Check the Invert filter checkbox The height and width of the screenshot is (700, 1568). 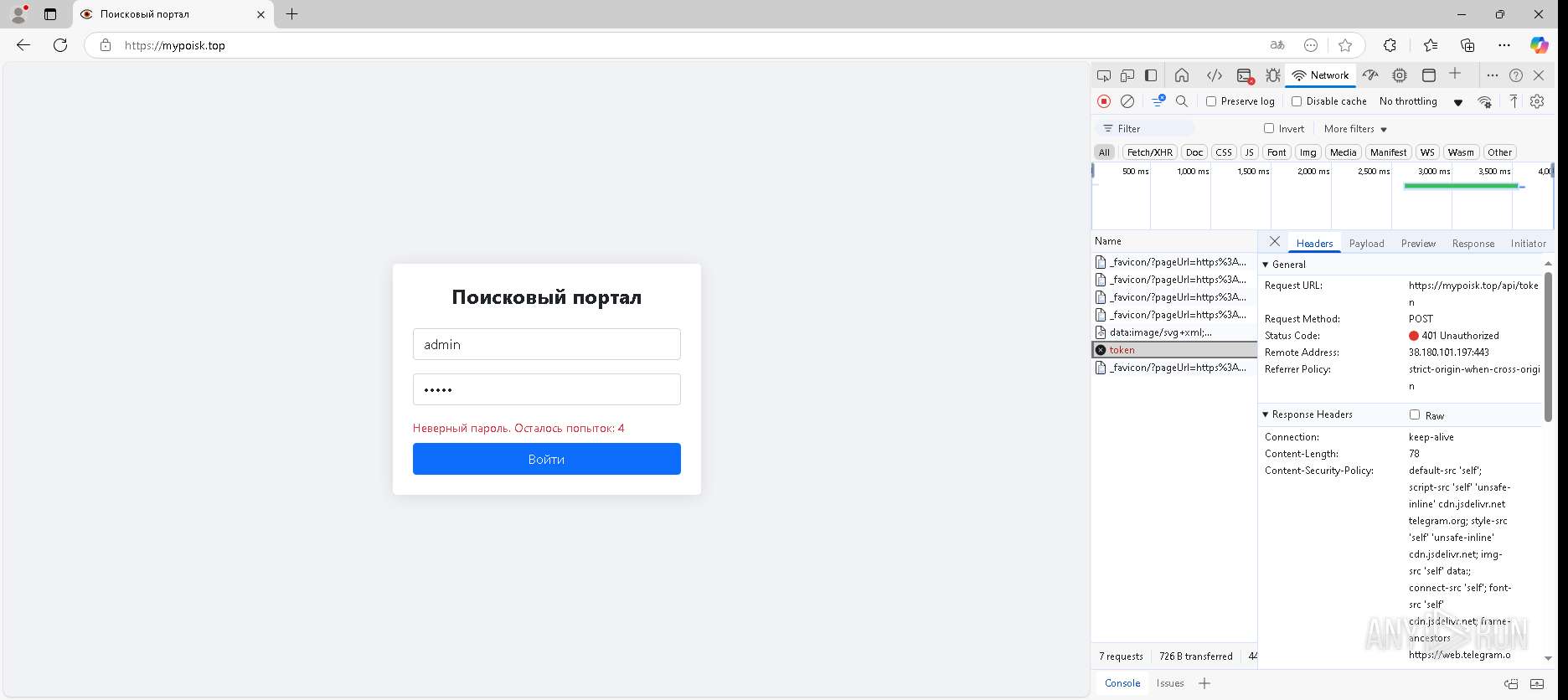[1269, 128]
